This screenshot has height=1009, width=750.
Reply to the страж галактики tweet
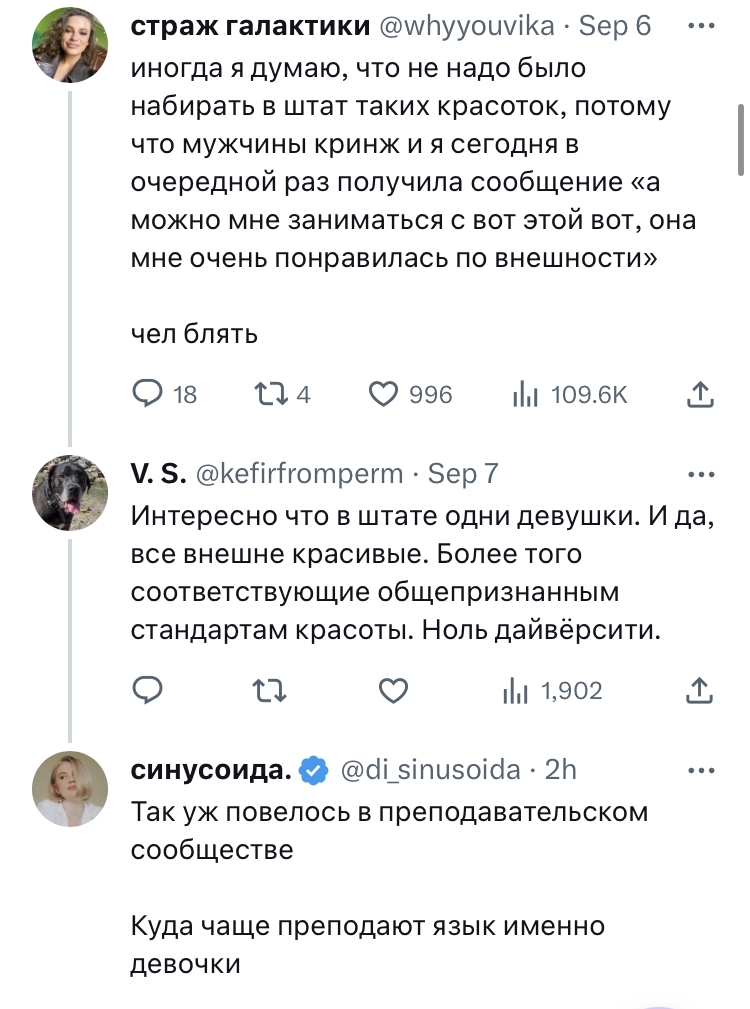pos(148,395)
